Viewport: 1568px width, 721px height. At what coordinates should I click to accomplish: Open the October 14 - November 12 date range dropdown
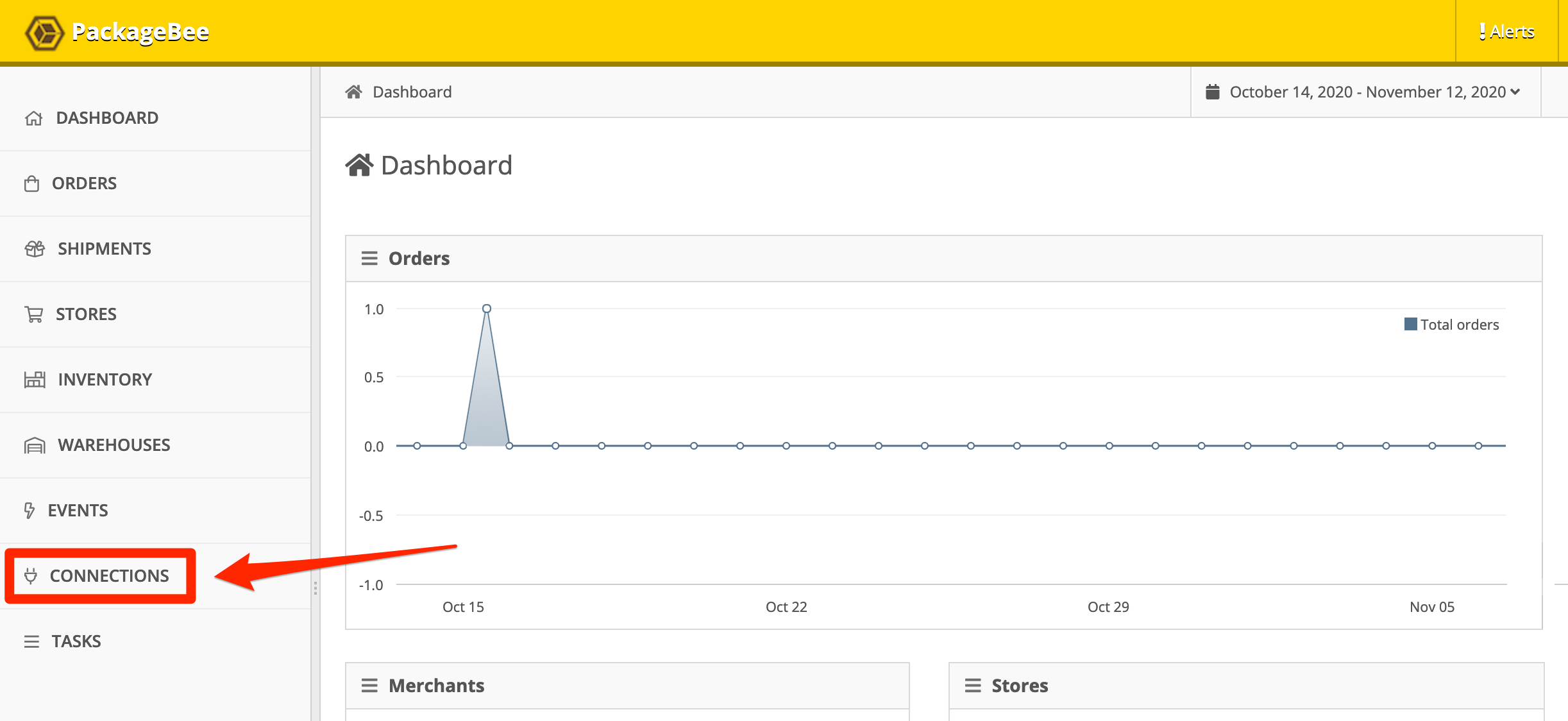[x=1366, y=92]
